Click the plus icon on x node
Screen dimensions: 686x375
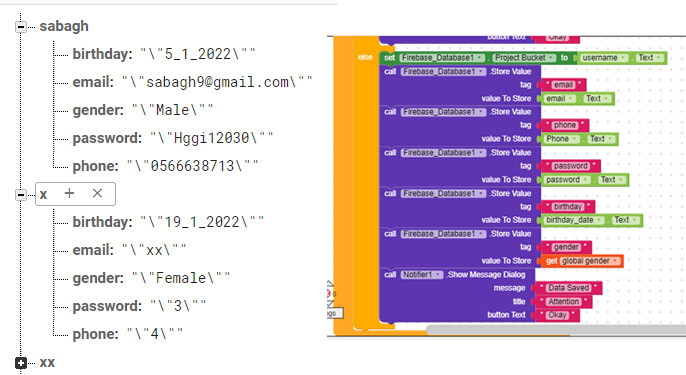pos(69,193)
